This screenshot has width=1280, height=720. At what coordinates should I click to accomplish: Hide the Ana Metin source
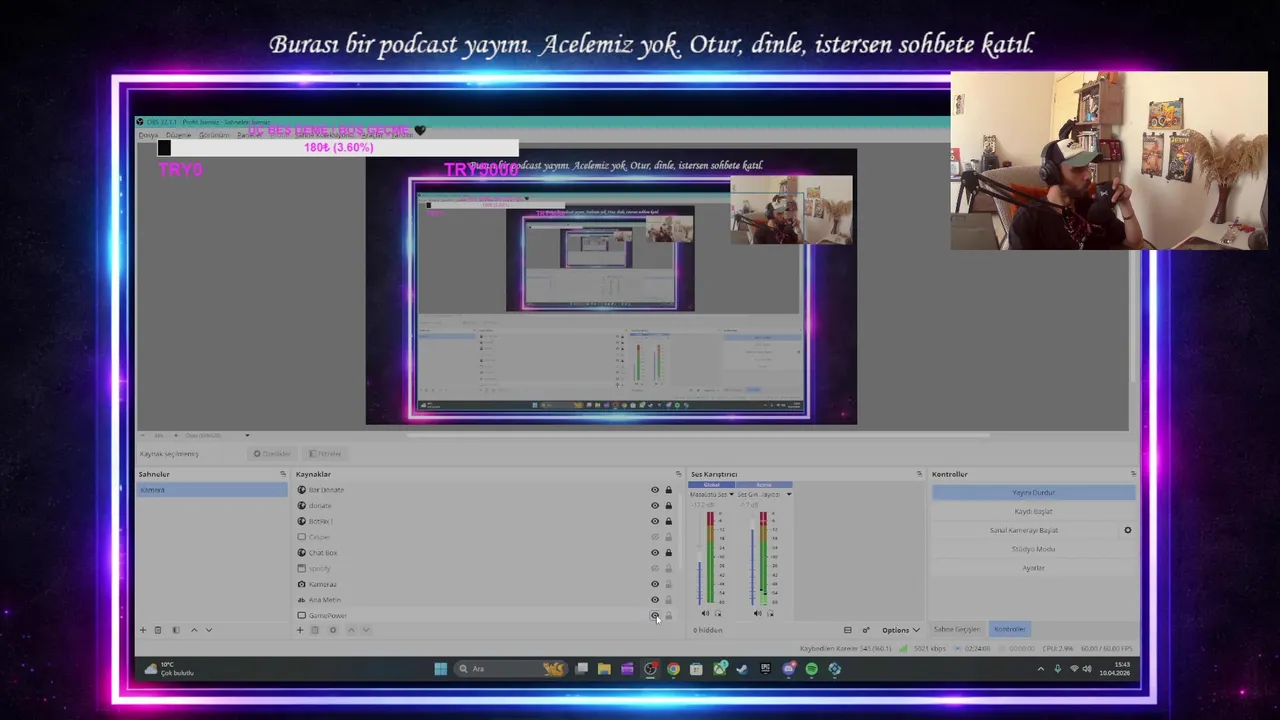(x=655, y=600)
